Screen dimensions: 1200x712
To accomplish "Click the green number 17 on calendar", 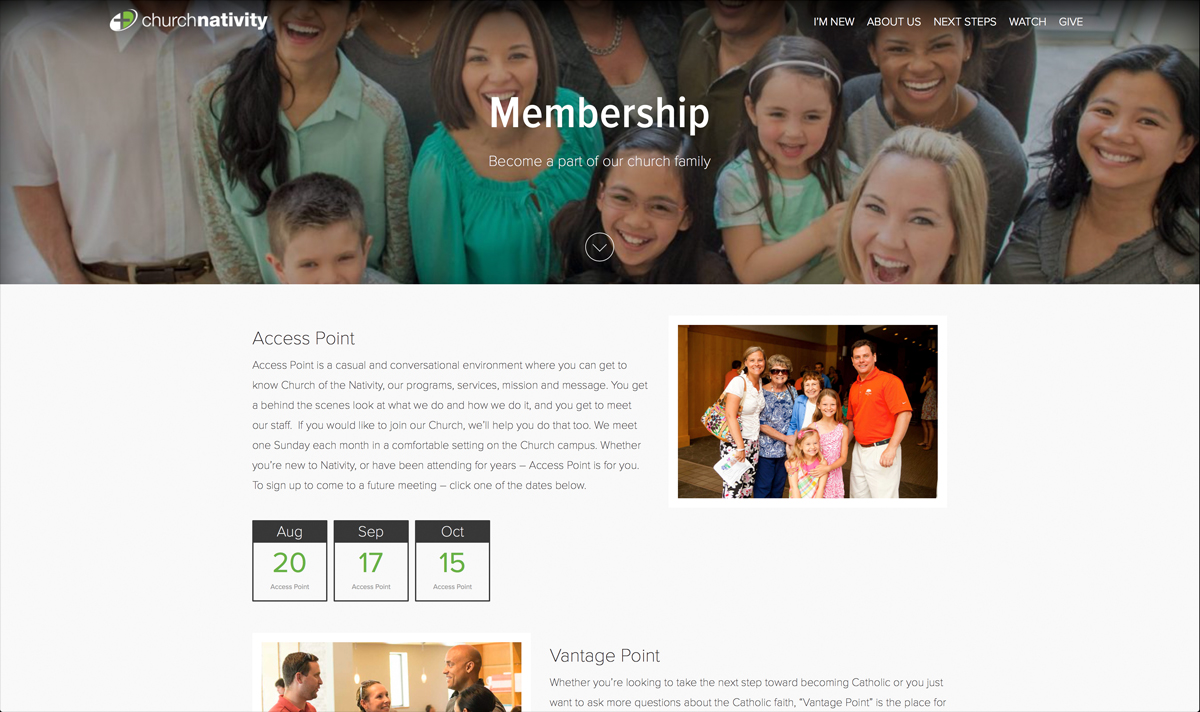I will [371, 563].
